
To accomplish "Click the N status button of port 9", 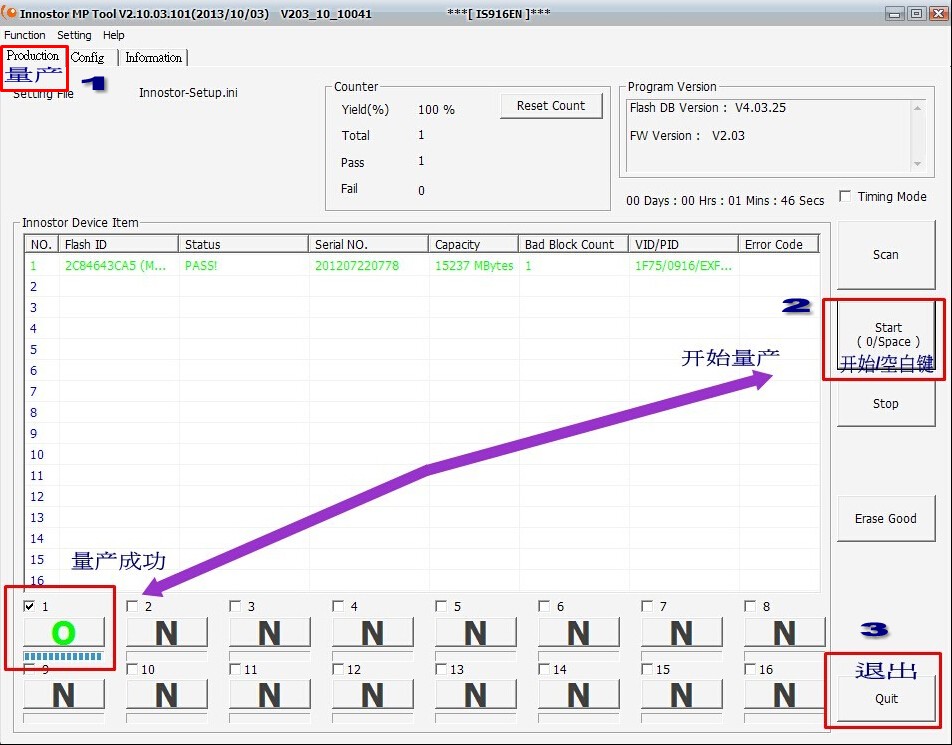I will (64, 695).
